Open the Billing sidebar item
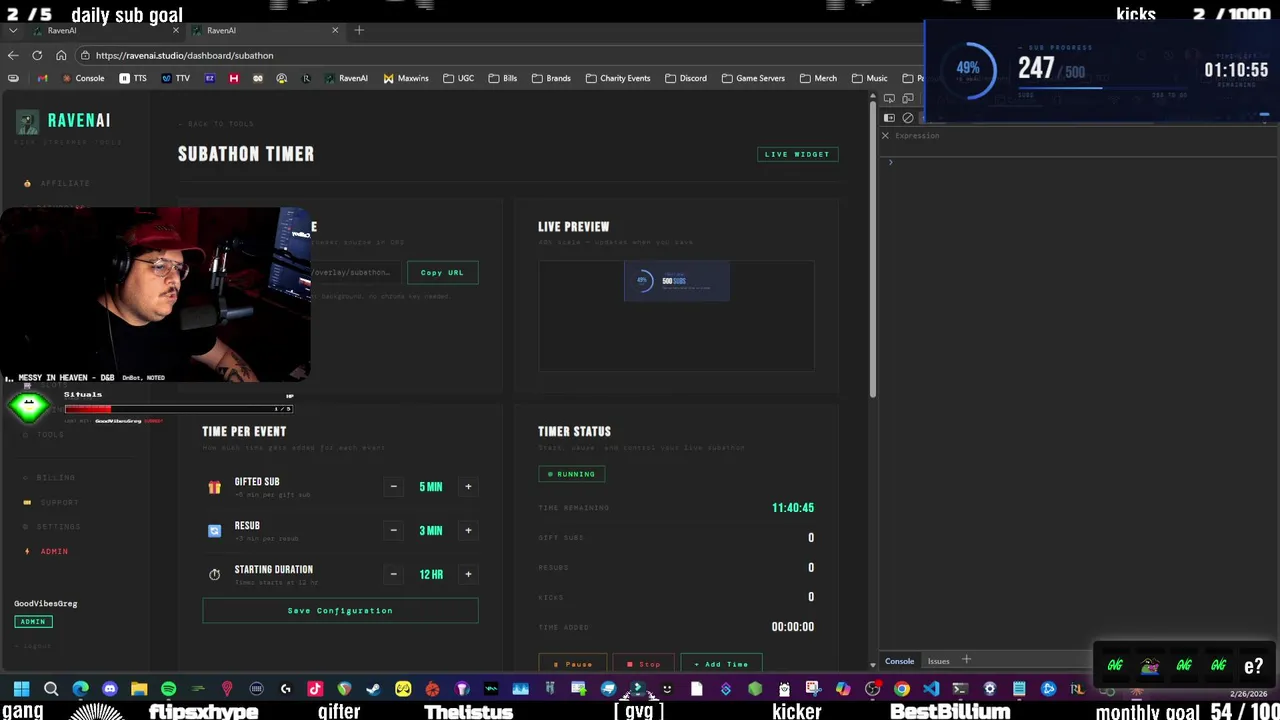Screen dimensions: 1280x720 pyautogui.click(x=50, y=478)
